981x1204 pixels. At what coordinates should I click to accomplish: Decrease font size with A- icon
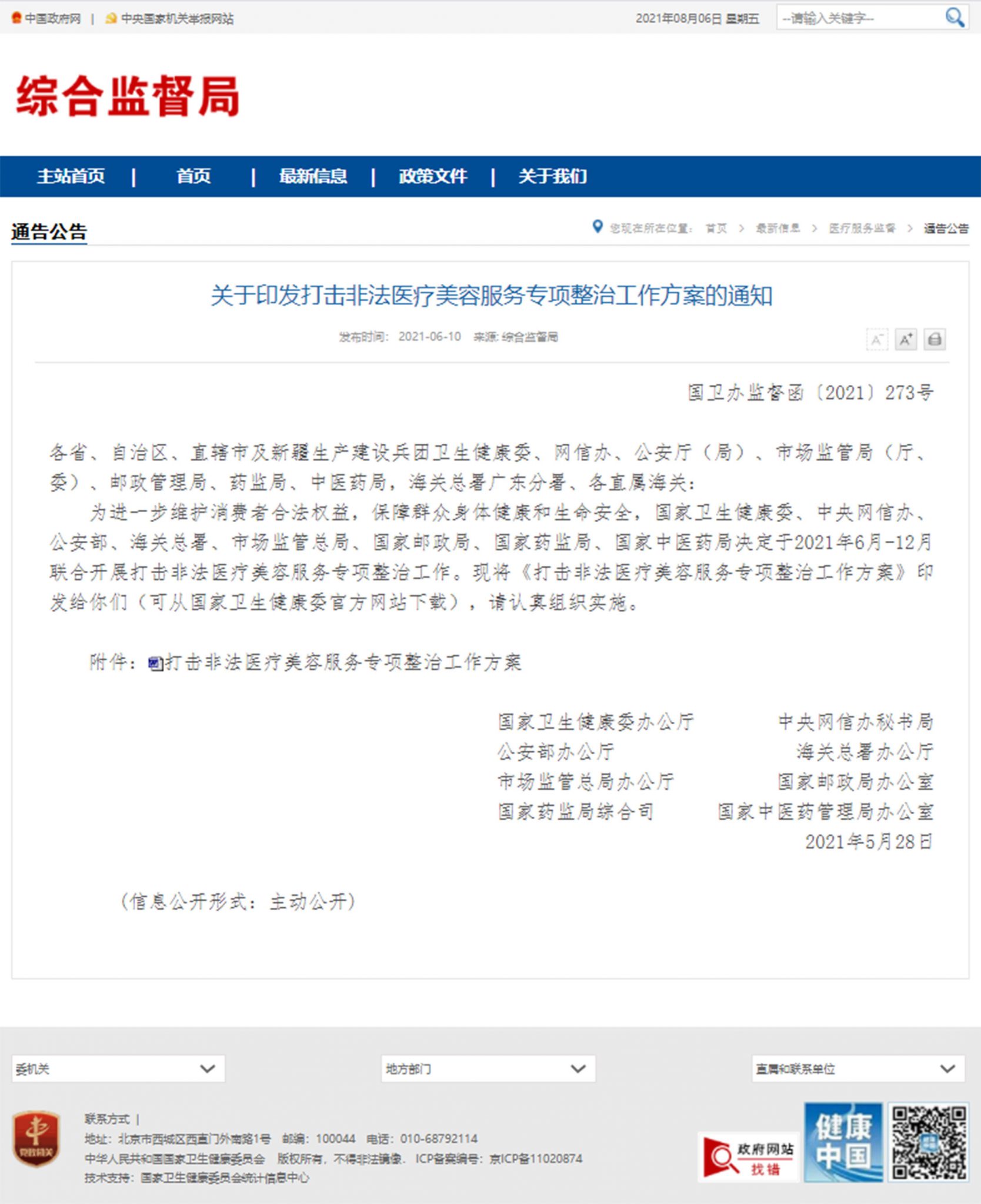[x=877, y=339]
